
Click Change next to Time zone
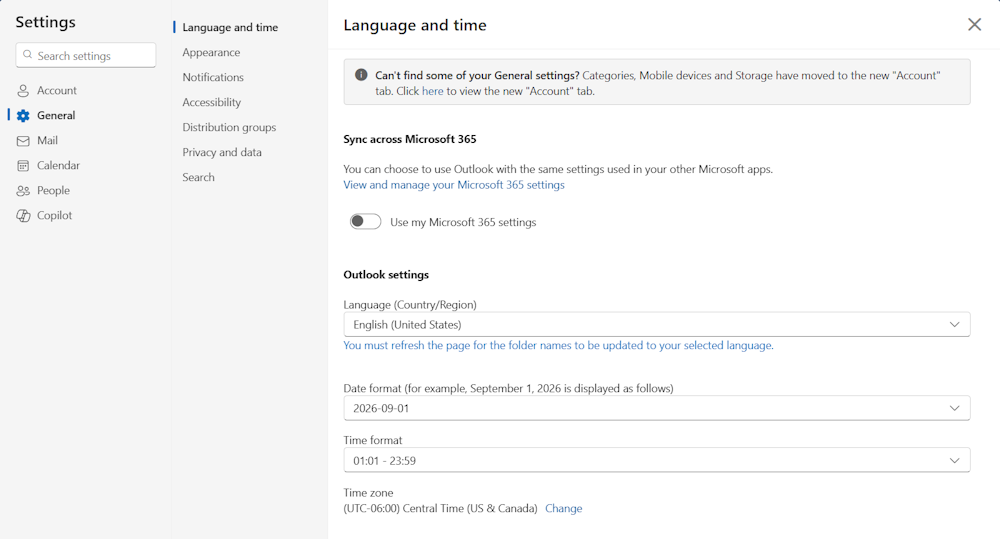(564, 508)
